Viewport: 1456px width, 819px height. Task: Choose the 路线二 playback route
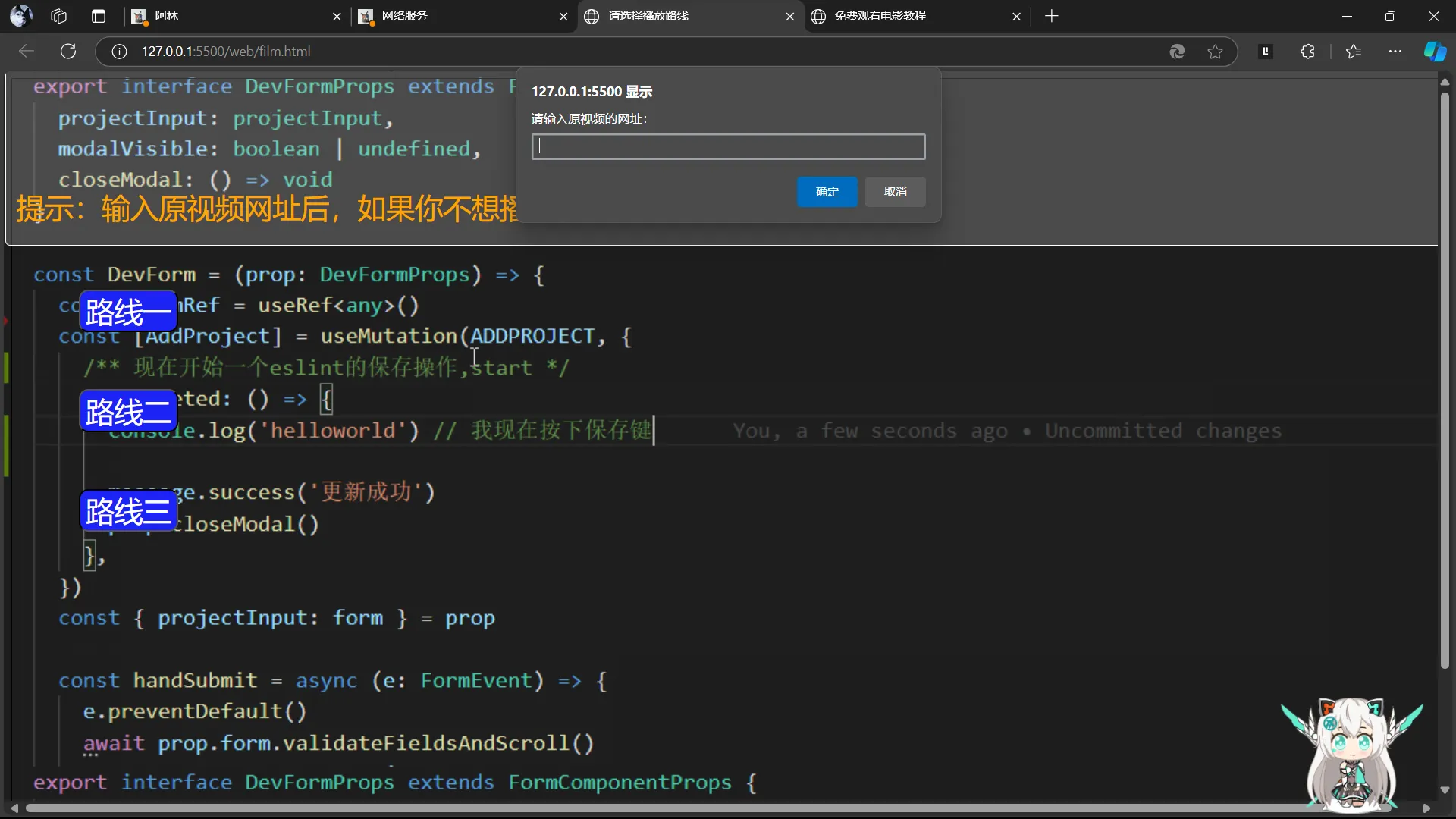click(x=128, y=412)
